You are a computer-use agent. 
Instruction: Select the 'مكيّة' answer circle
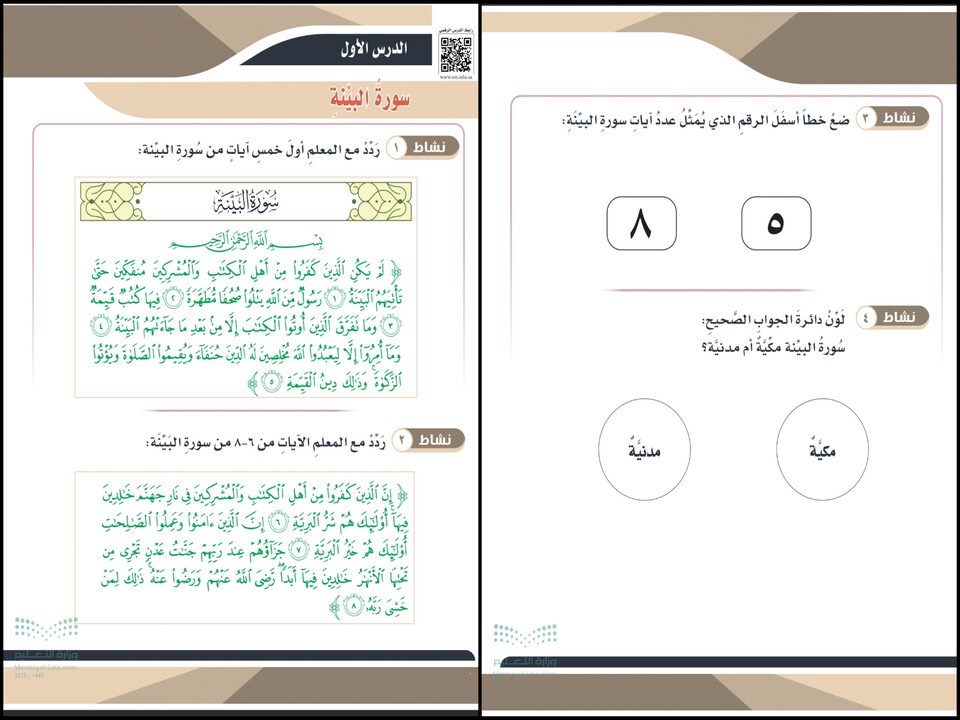tap(822, 449)
